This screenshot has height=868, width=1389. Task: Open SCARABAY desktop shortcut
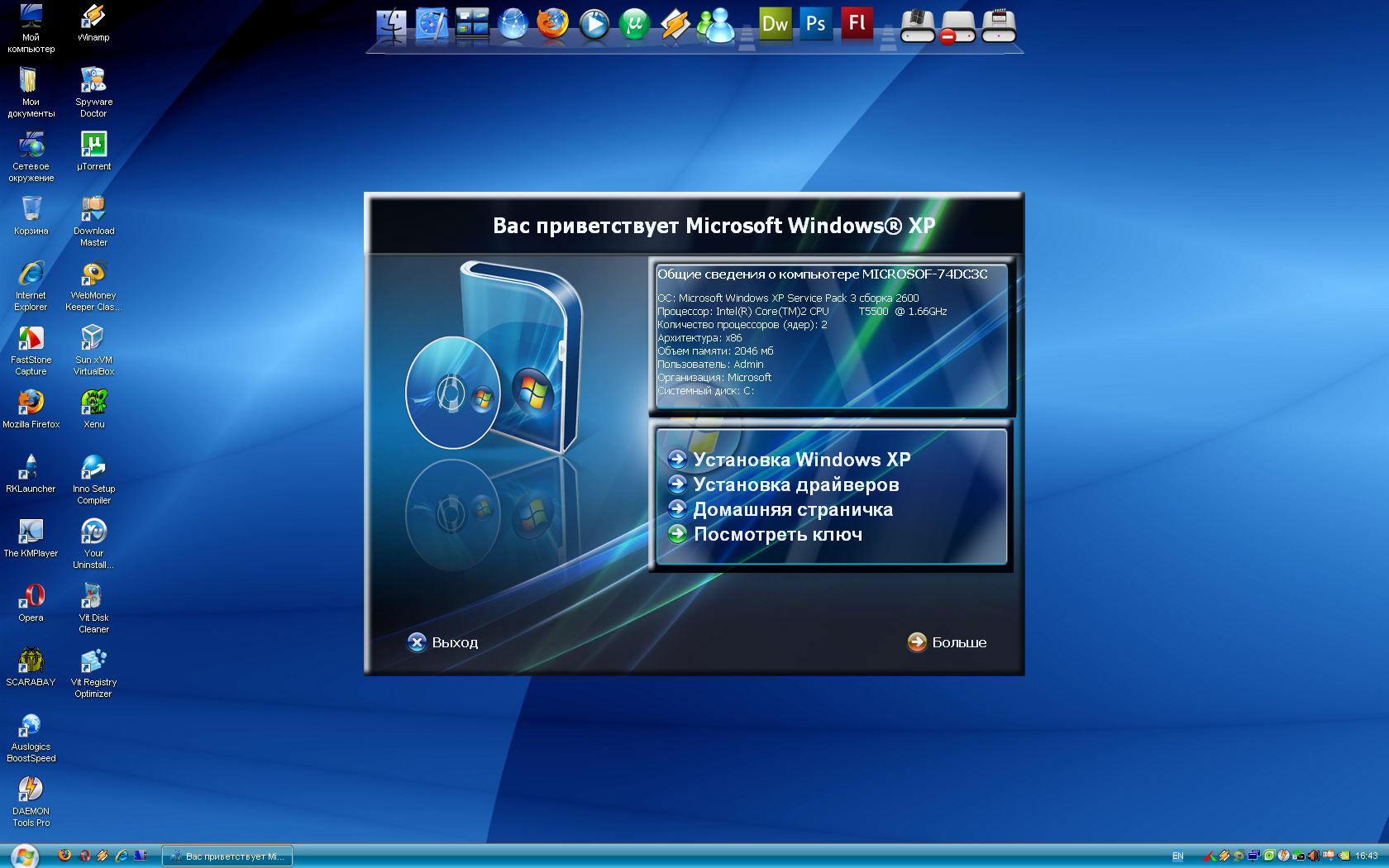(31, 666)
